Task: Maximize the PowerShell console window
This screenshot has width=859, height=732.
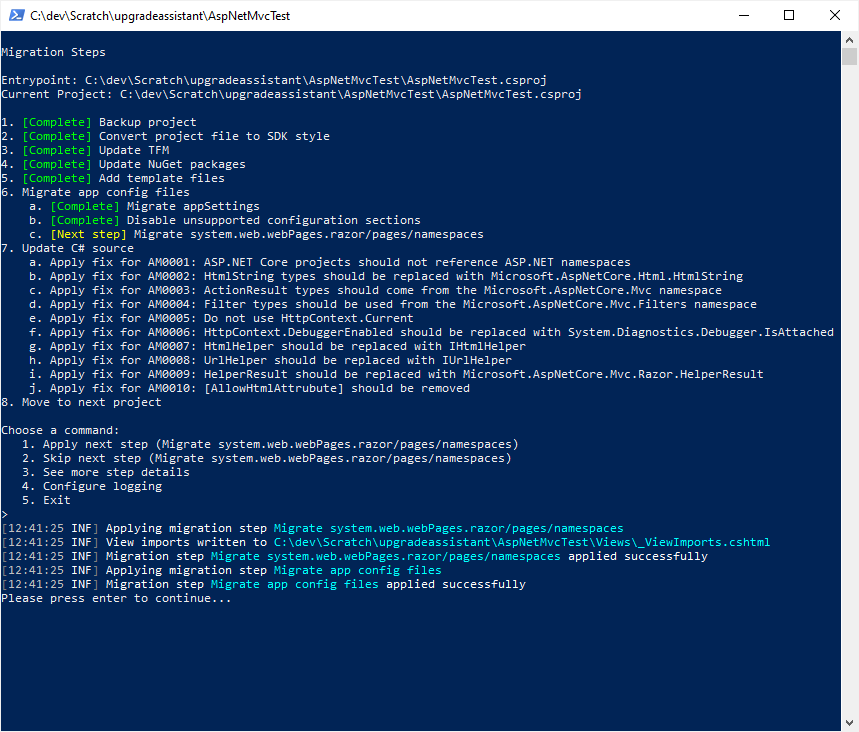Action: (x=789, y=16)
